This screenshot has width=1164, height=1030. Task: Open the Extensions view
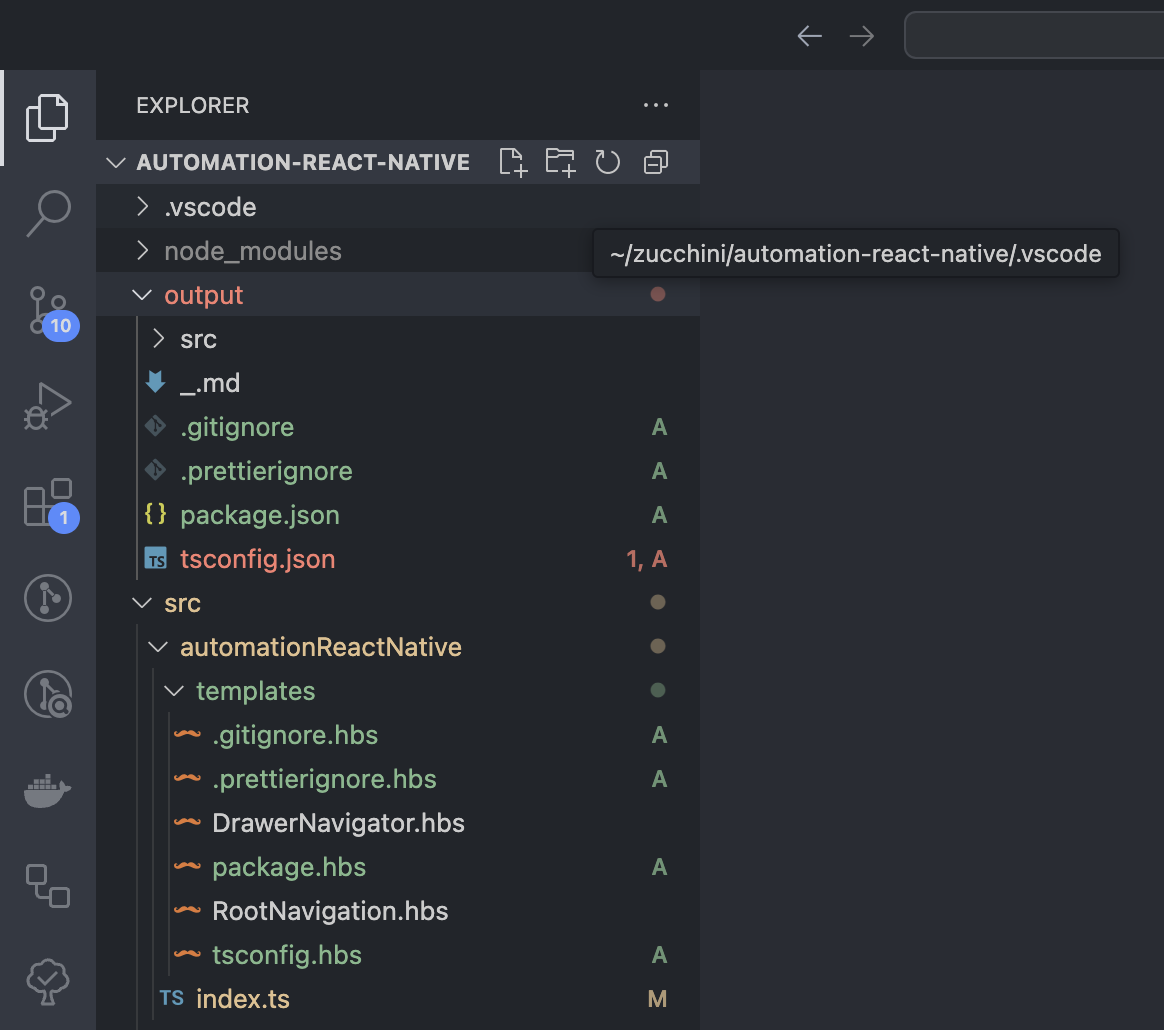48,502
